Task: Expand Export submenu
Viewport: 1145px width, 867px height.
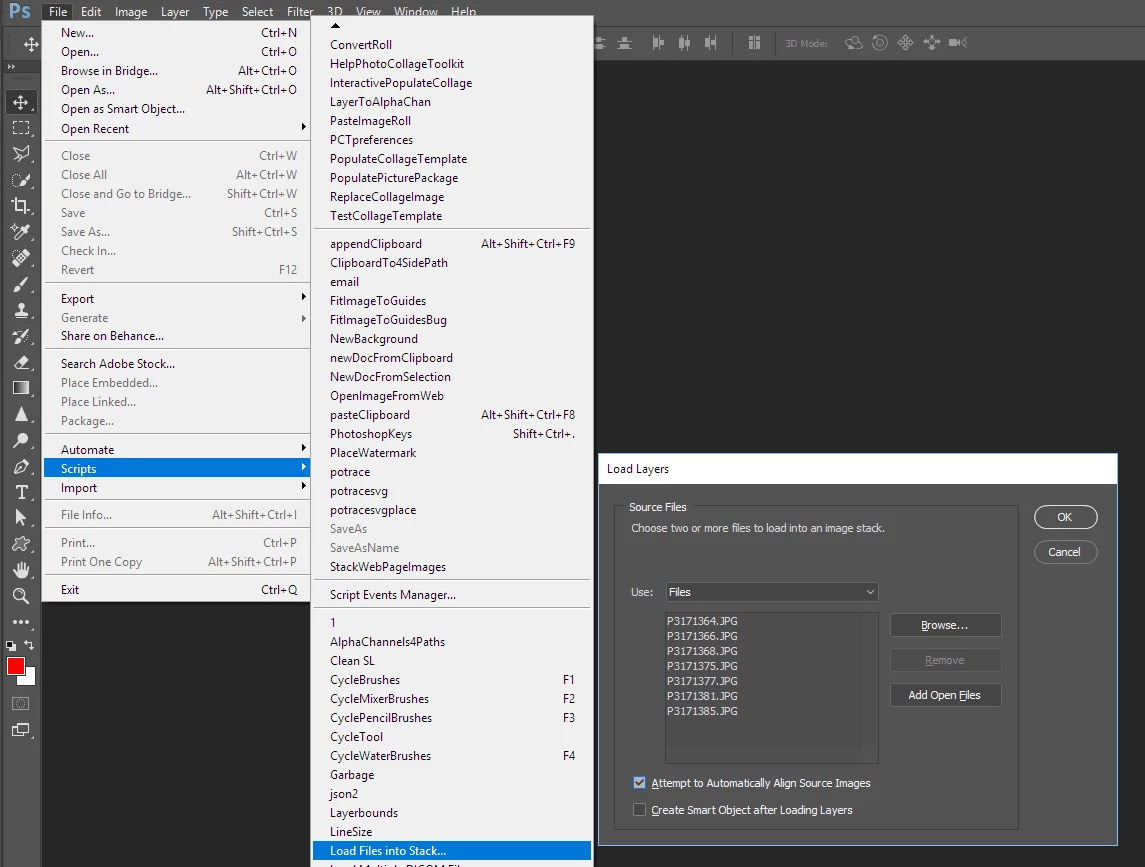Action: click(x=177, y=299)
